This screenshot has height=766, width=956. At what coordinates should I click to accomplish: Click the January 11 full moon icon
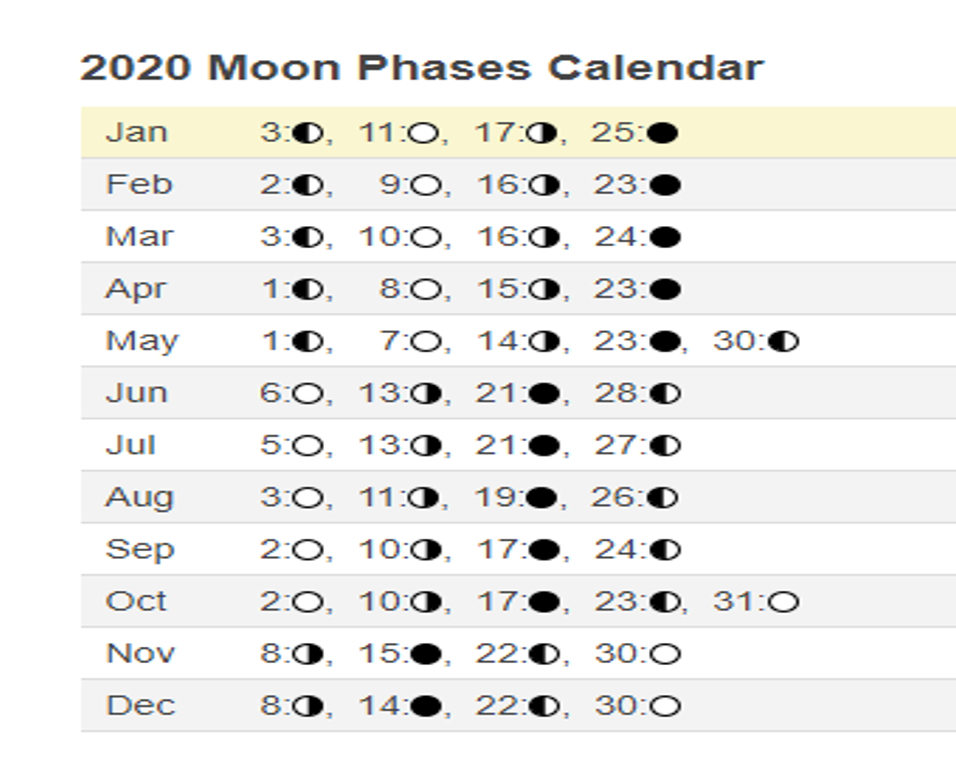click(x=423, y=132)
